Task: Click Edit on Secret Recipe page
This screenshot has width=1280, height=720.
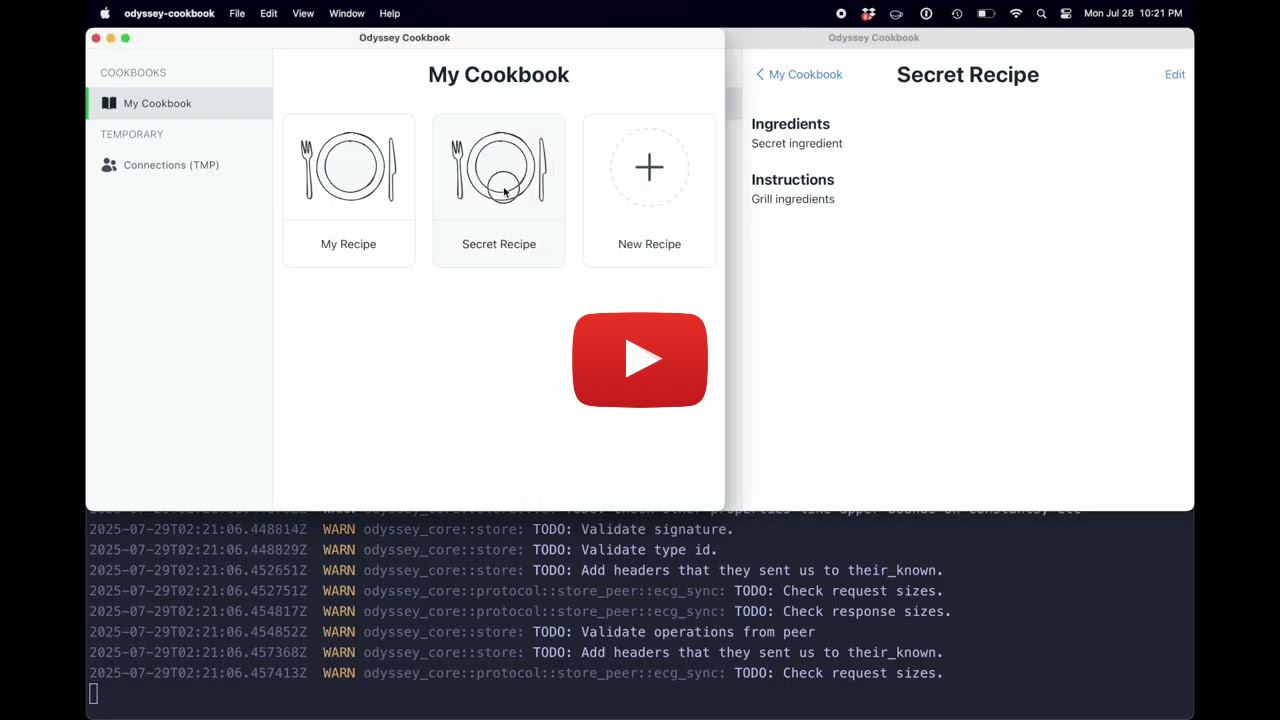Action: pyautogui.click(x=1174, y=74)
